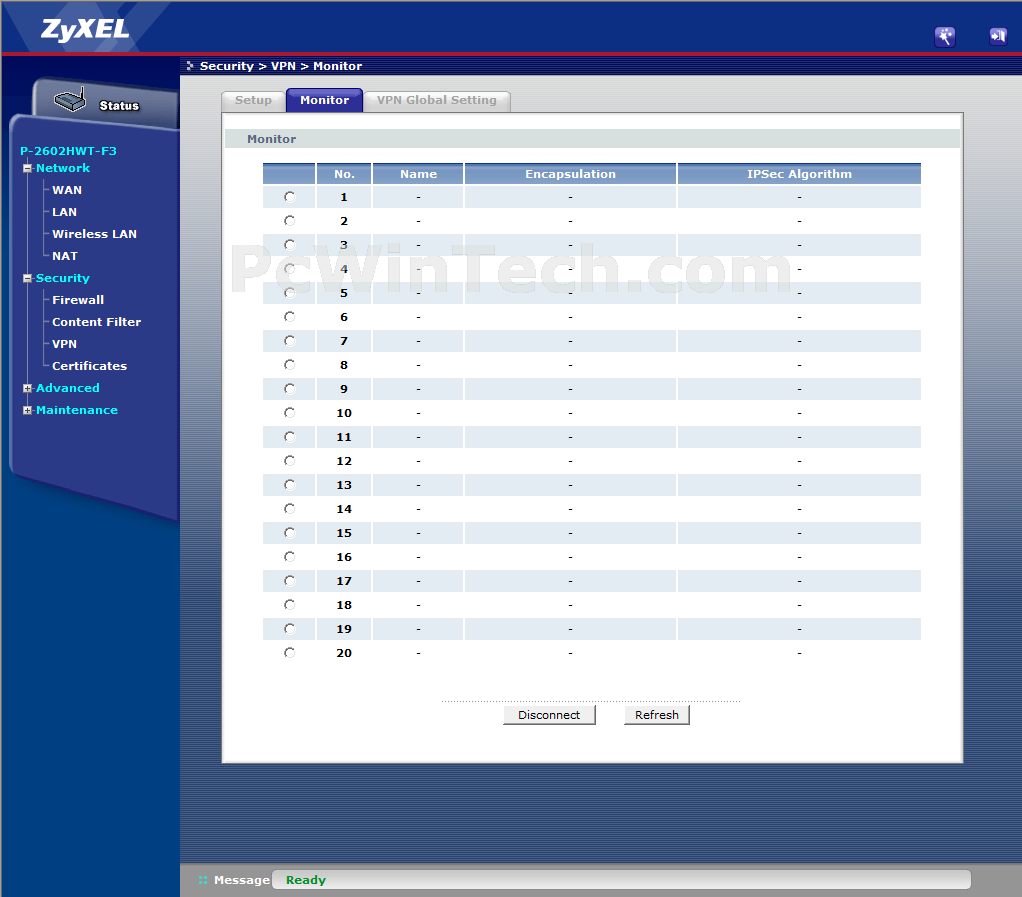Select radio button for entry 1
Screen dimensions: 1022x897
pos(289,197)
